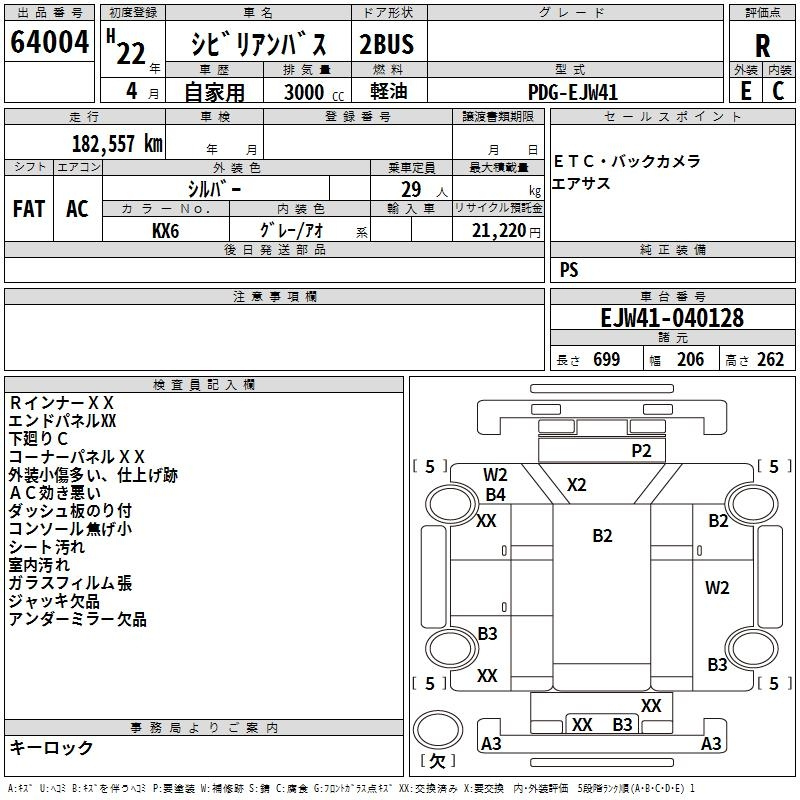Click the note 室内汚れ
800x800 pixels.
[39, 564]
